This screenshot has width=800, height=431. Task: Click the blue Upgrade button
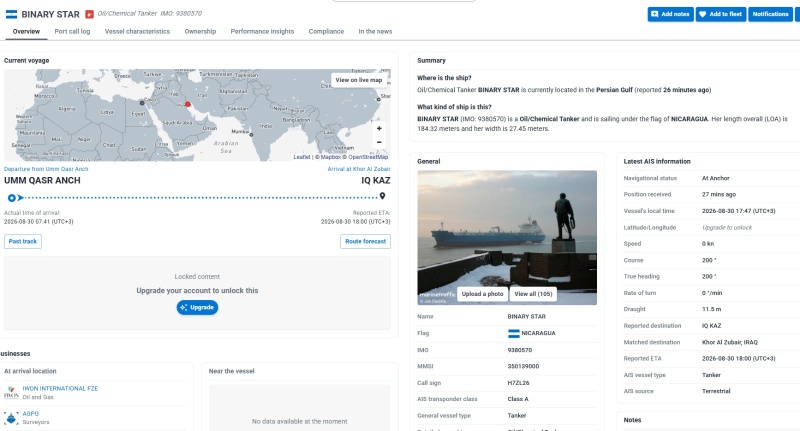(197, 308)
